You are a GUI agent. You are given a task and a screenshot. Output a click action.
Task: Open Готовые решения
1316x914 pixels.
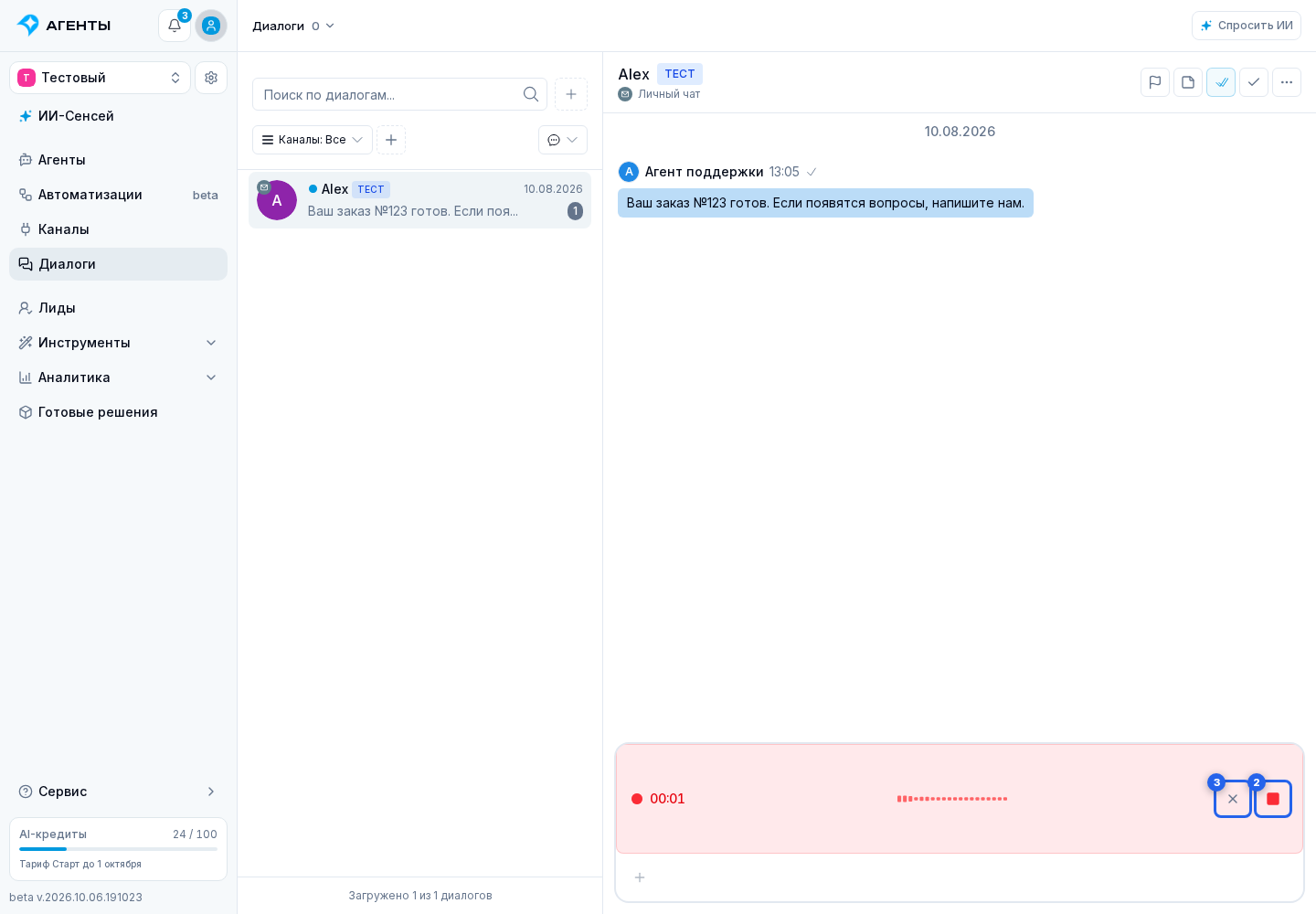tap(119, 412)
